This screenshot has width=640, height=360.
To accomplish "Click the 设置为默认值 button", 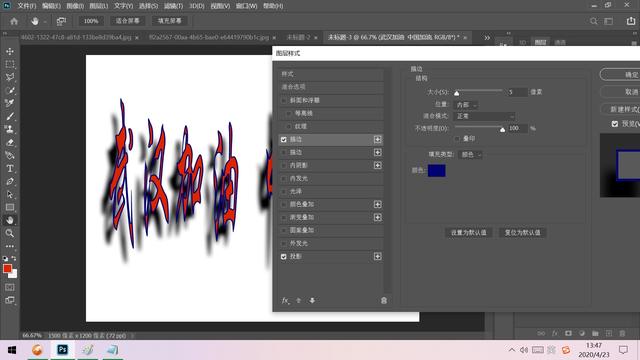I will pyautogui.click(x=469, y=233).
